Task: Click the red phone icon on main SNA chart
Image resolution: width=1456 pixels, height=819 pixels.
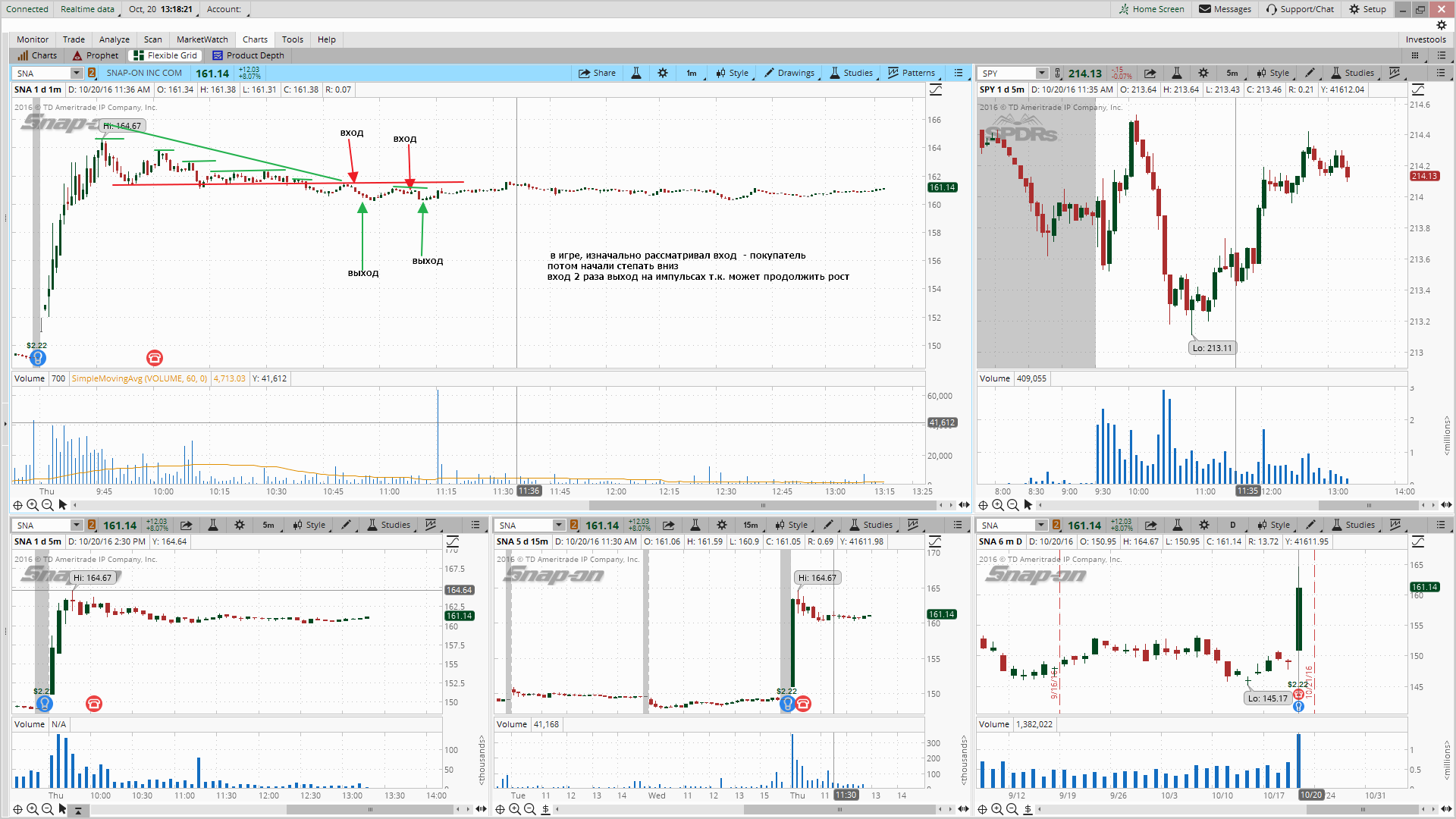Action: click(x=155, y=358)
